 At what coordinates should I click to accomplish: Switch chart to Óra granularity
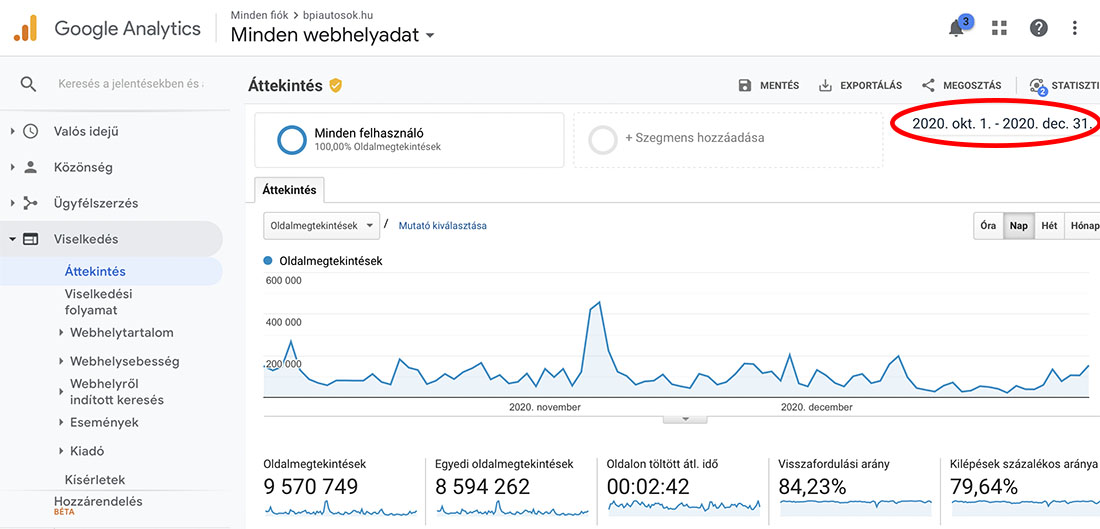pos(988,226)
